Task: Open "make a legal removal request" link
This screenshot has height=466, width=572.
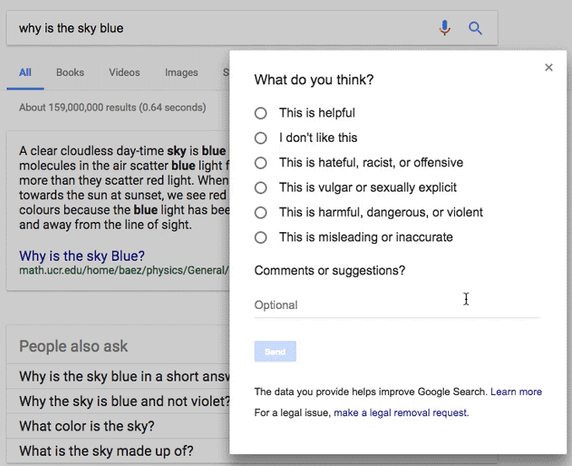Action: pyautogui.click(x=400, y=413)
